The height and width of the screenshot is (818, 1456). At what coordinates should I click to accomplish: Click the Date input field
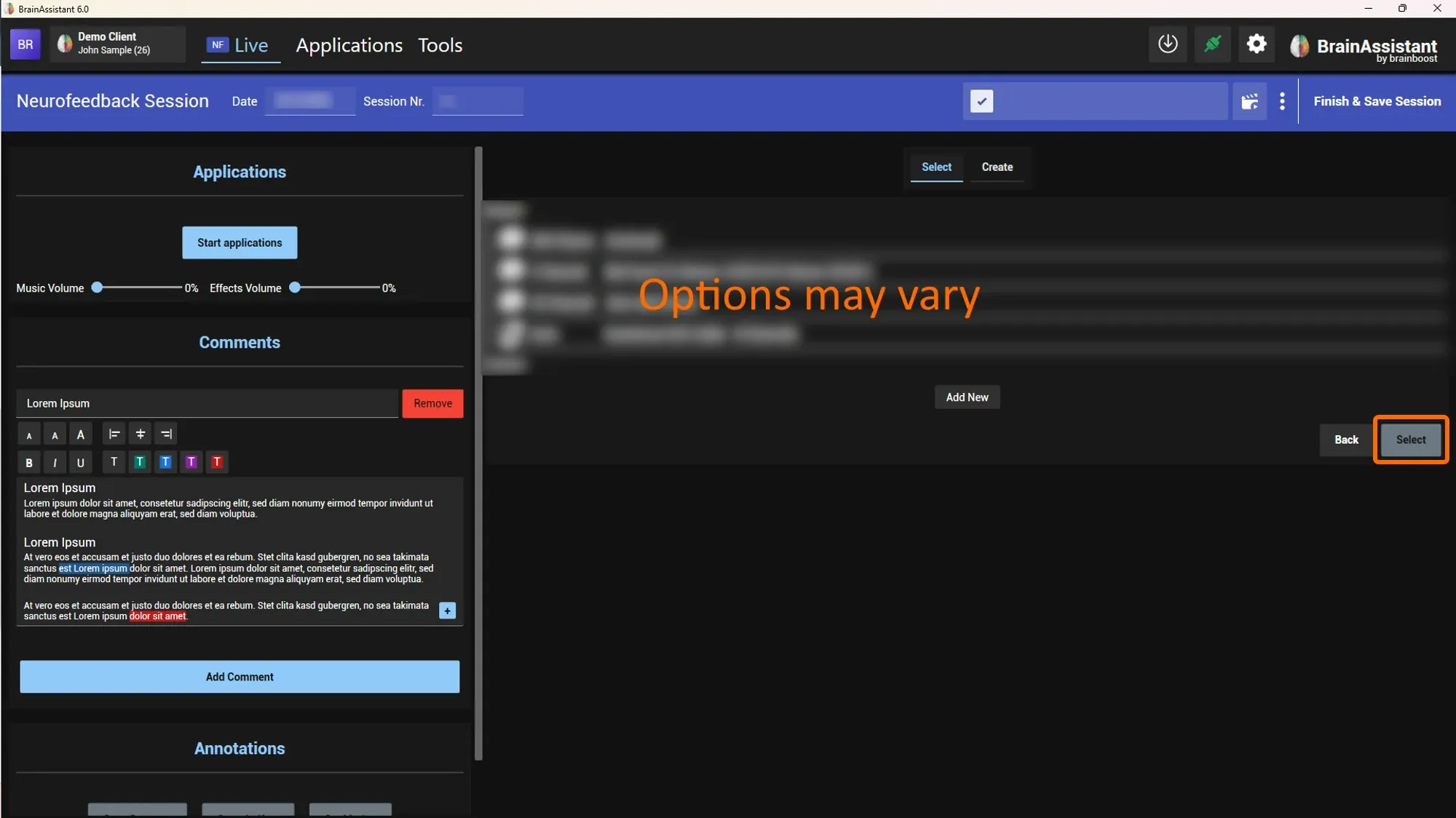click(x=310, y=100)
